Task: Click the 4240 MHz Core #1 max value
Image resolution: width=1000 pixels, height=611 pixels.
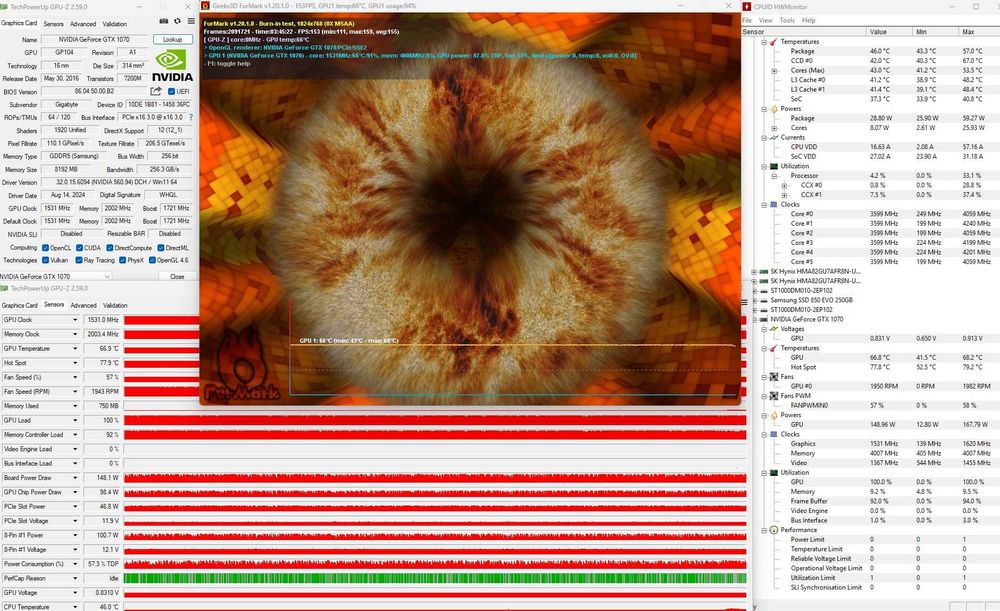Action: [x=976, y=223]
